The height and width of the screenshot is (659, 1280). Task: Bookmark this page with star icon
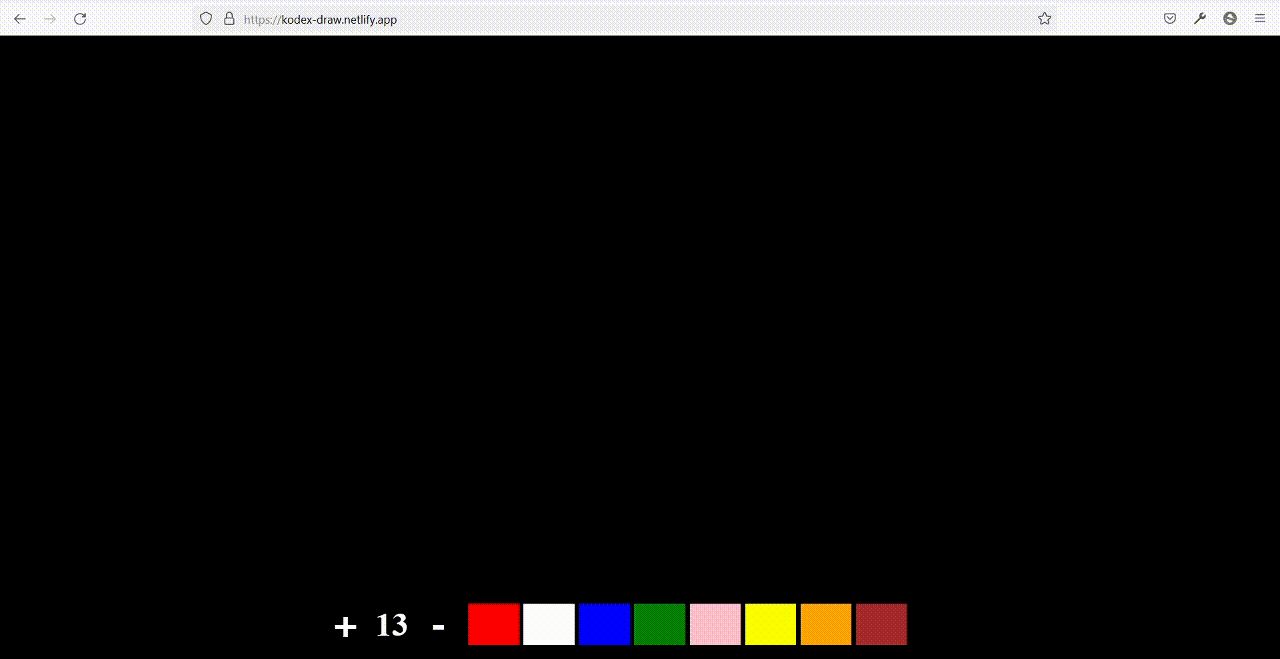(x=1045, y=19)
